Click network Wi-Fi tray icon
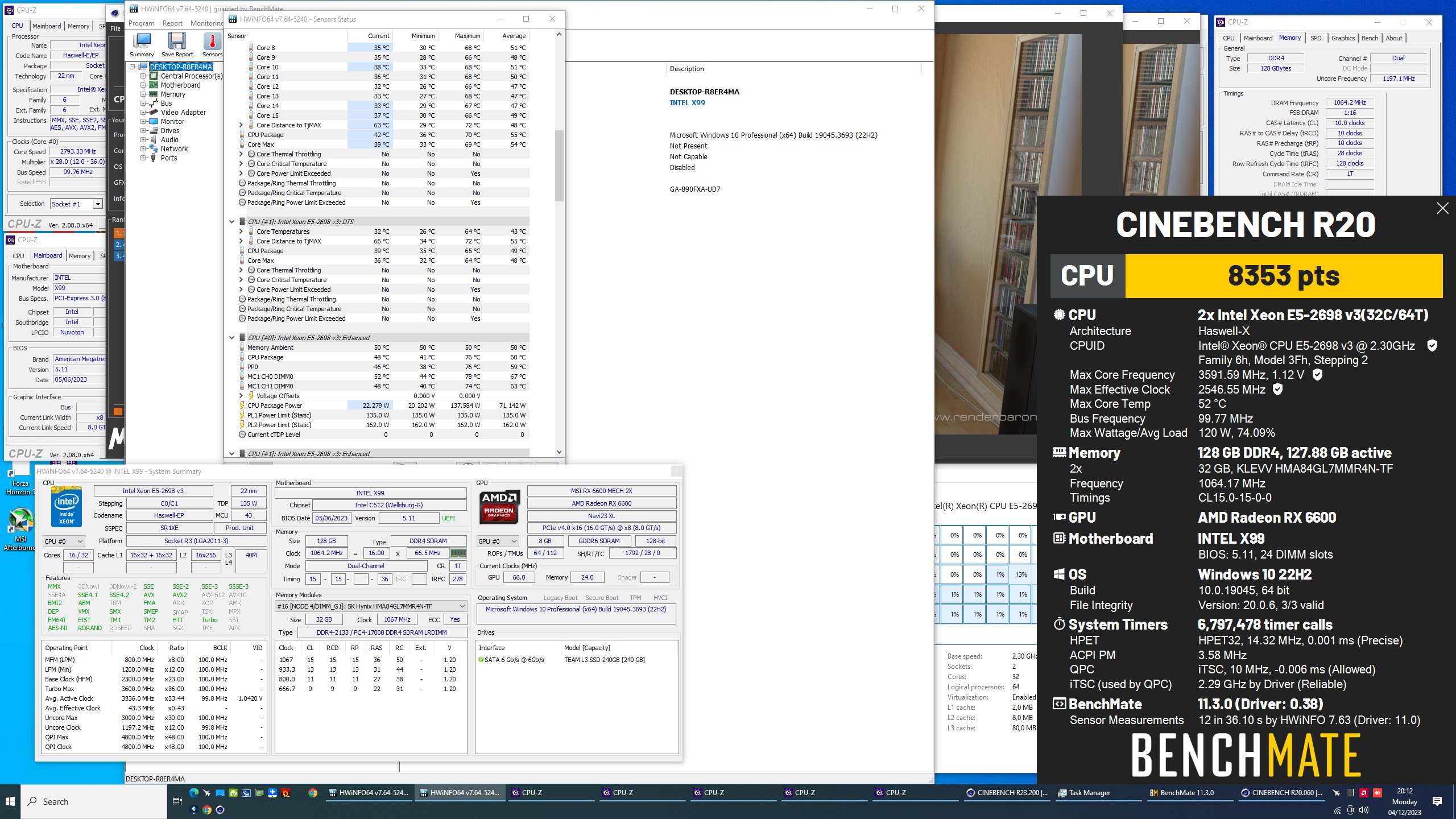Viewport: 1456px width, 819px height. 1337,810
